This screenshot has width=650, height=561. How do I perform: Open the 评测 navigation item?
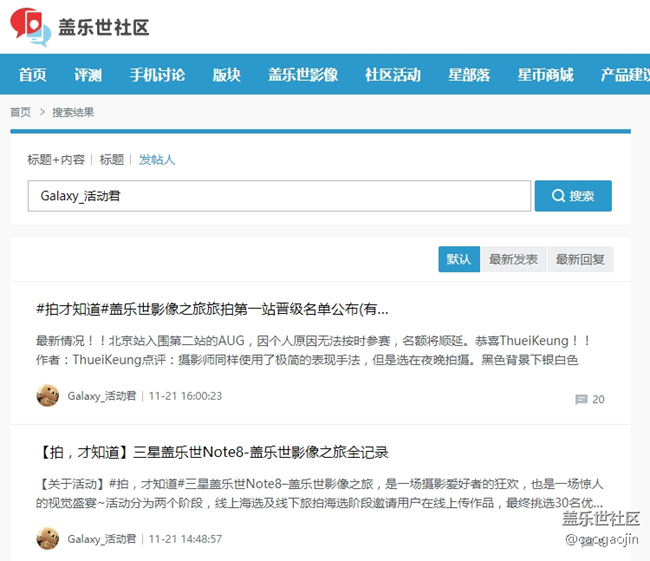coord(88,75)
